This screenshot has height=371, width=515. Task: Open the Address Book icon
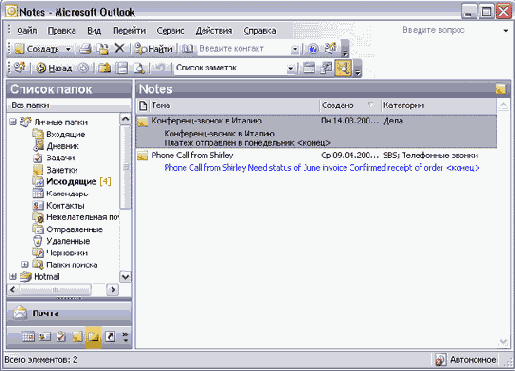(187, 49)
